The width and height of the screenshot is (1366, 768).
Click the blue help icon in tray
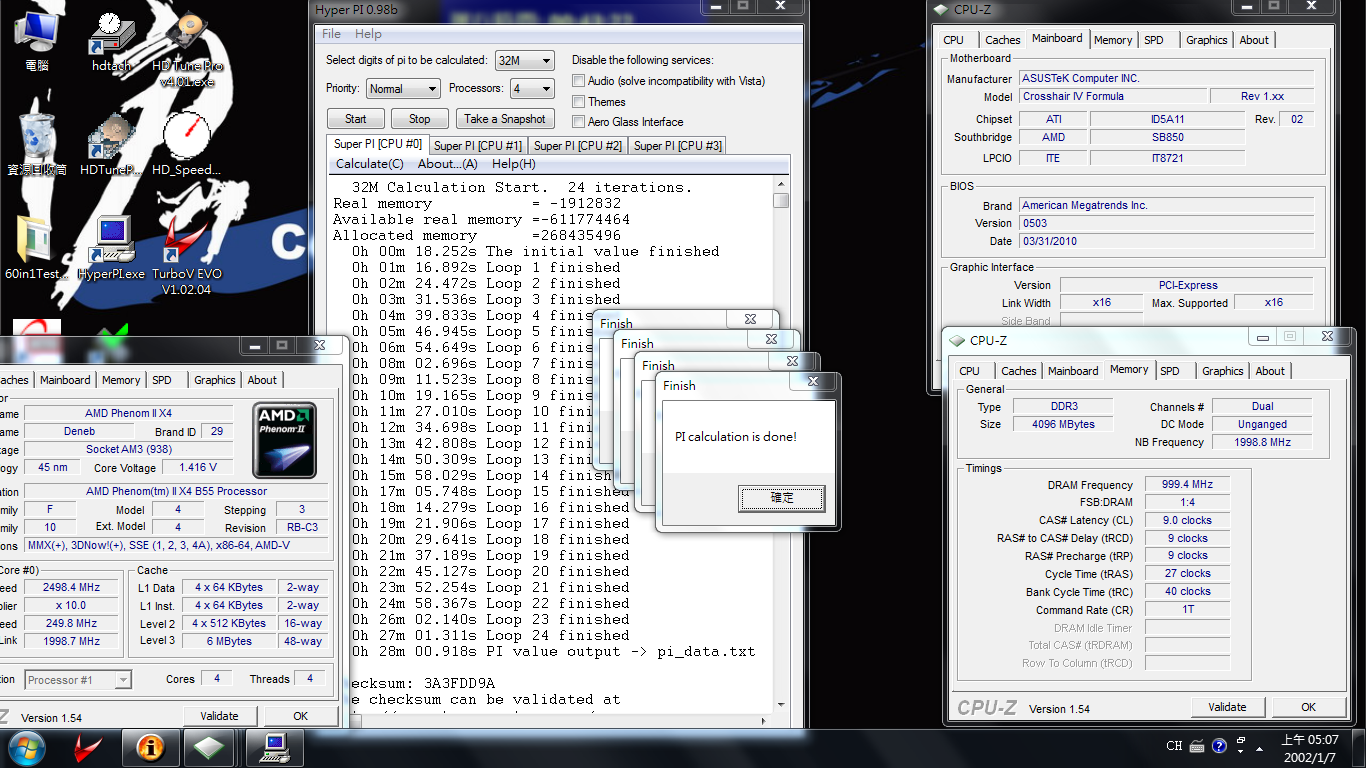[x=1219, y=746]
